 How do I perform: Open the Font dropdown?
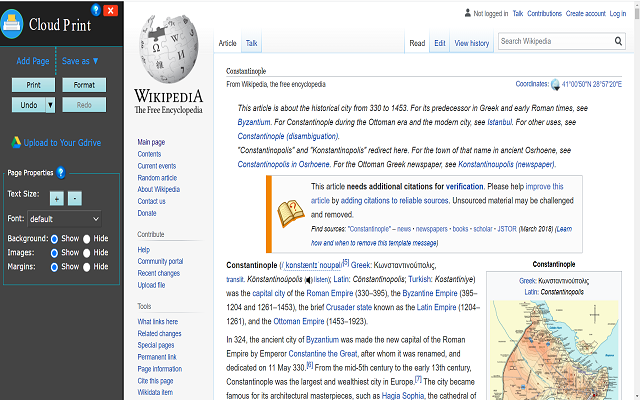coord(64,219)
